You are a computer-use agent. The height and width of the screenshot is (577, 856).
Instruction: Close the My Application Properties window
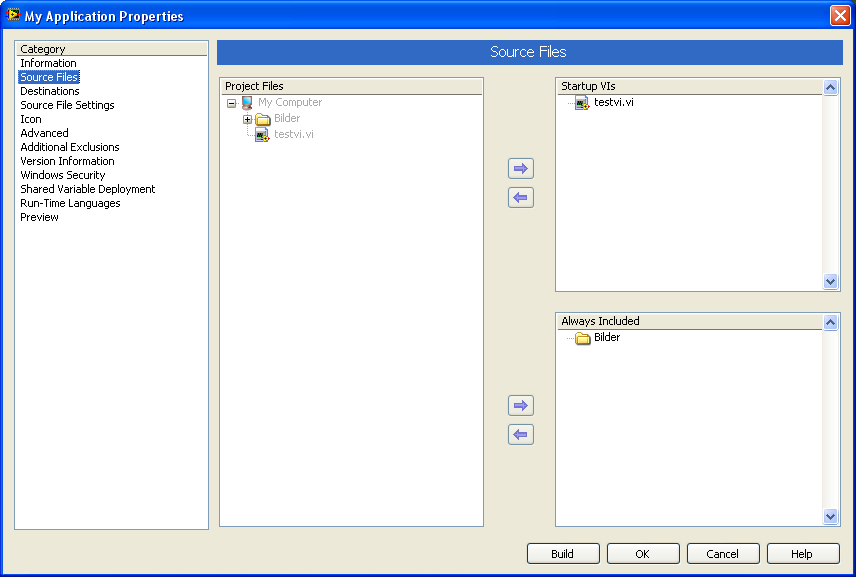point(840,15)
